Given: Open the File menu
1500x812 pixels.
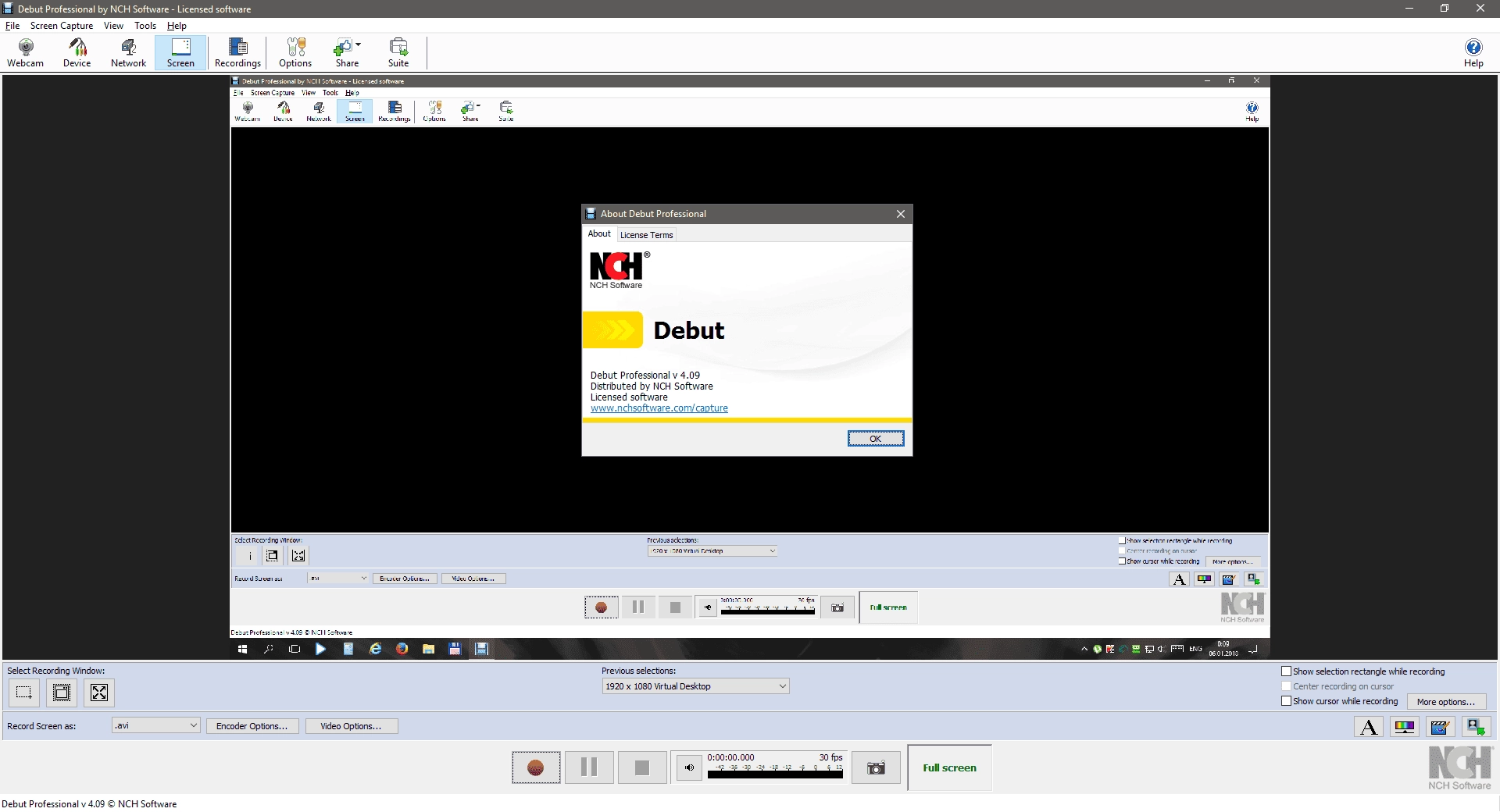Looking at the screenshot, I should coord(12,26).
